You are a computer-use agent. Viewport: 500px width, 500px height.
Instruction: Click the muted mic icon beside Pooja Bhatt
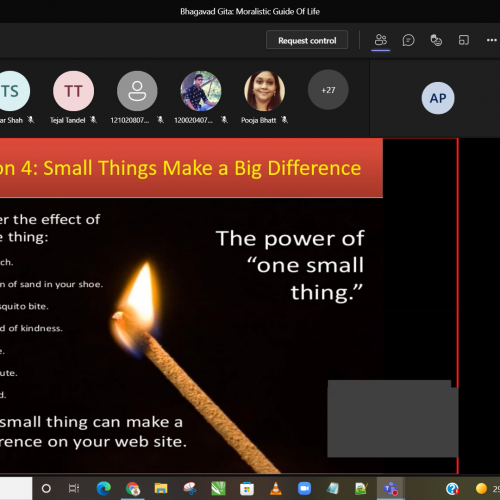(x=284, y=120)
